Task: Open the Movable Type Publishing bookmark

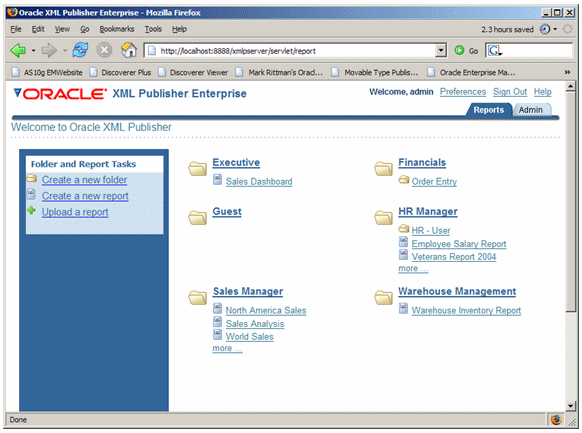Action: (x=375, y=72)
